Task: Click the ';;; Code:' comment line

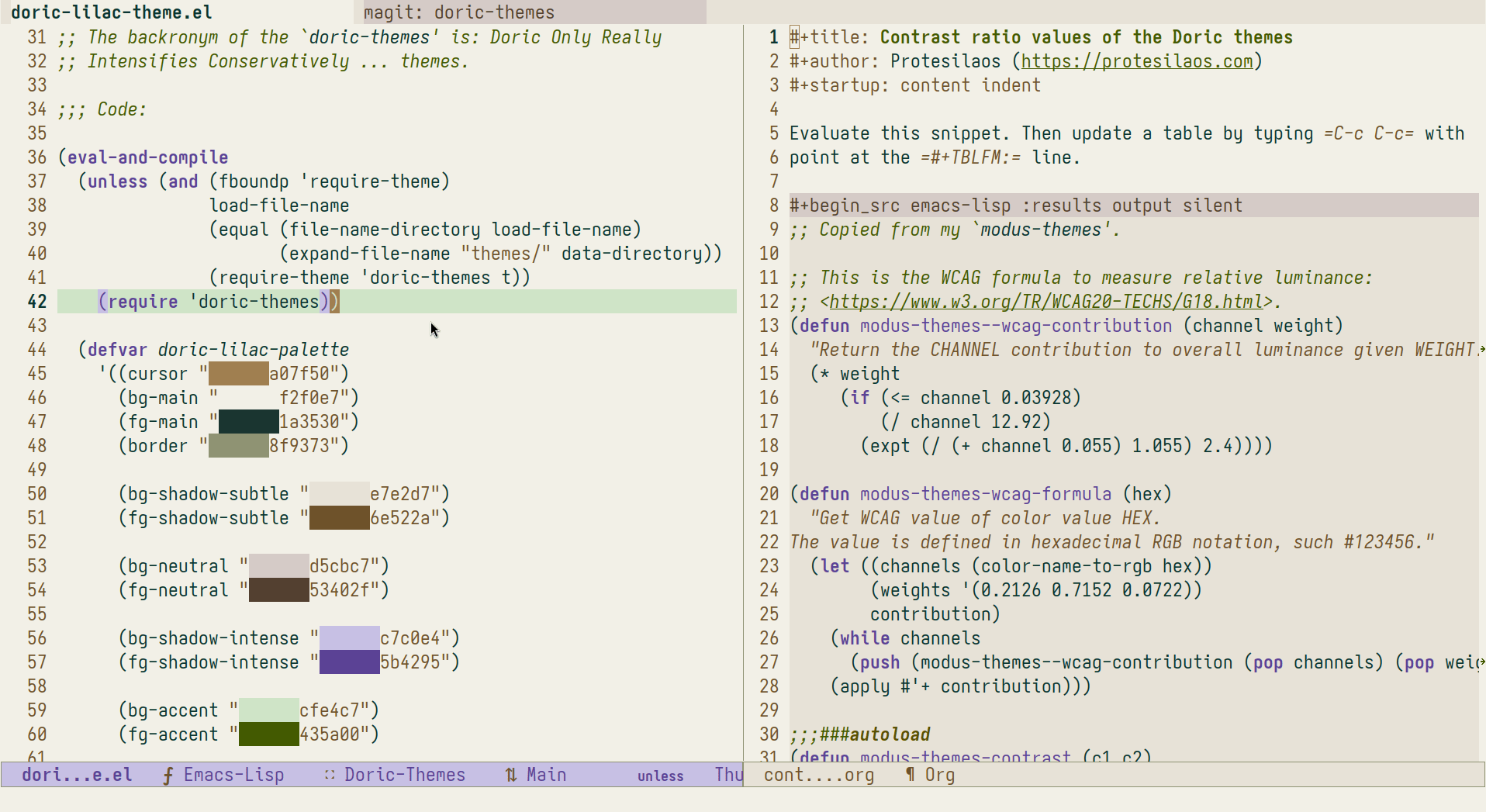Action: 102,109
